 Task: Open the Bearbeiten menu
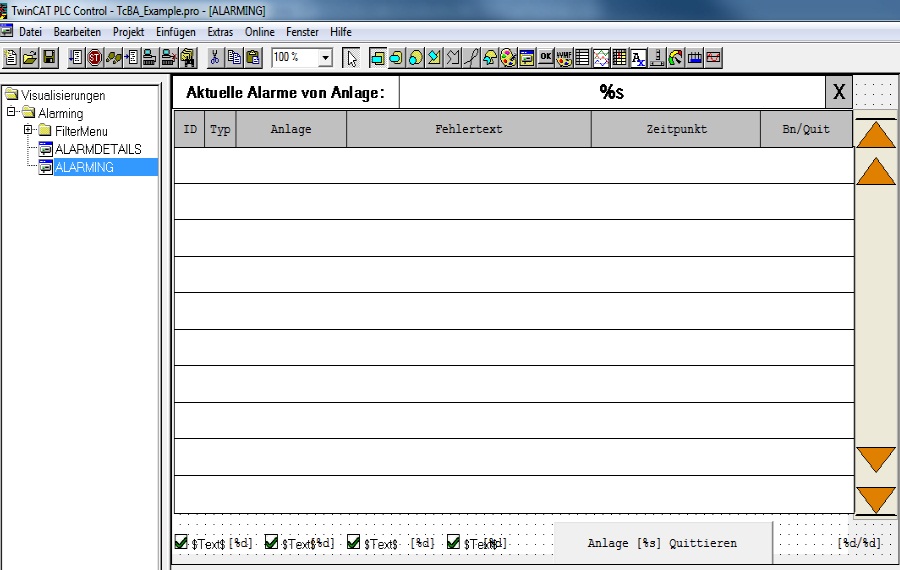pos(77,32)
